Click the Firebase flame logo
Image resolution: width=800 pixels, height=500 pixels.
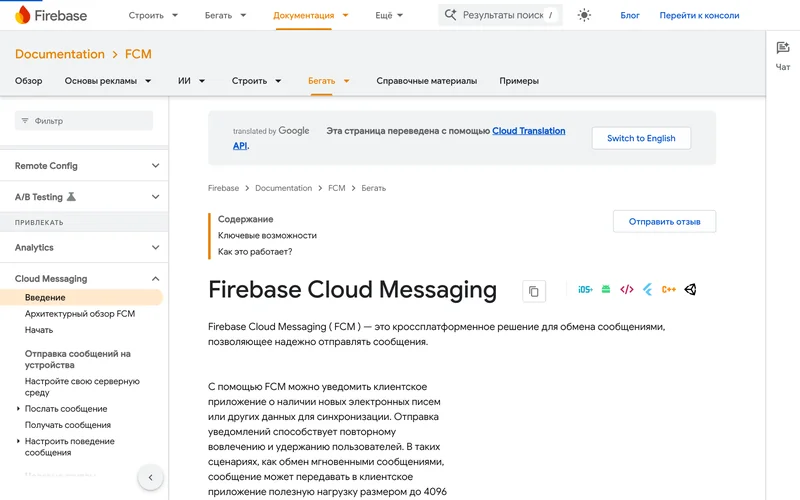22,15
